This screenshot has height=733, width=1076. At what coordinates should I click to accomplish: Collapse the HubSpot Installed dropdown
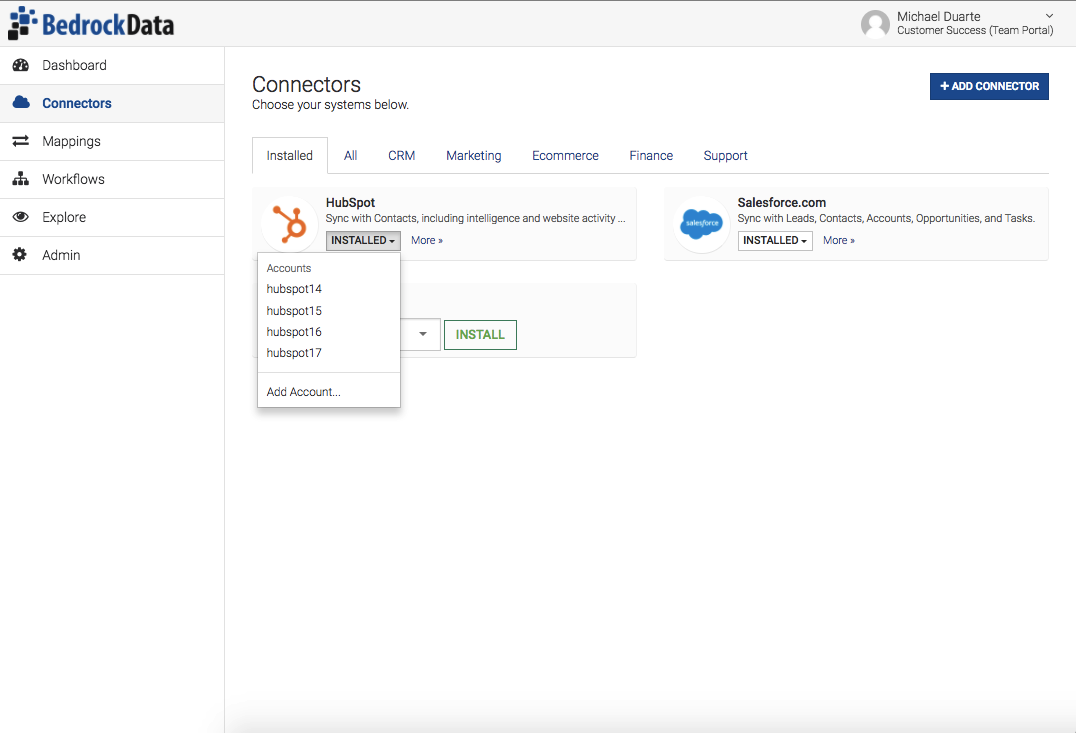coord(363,240)
